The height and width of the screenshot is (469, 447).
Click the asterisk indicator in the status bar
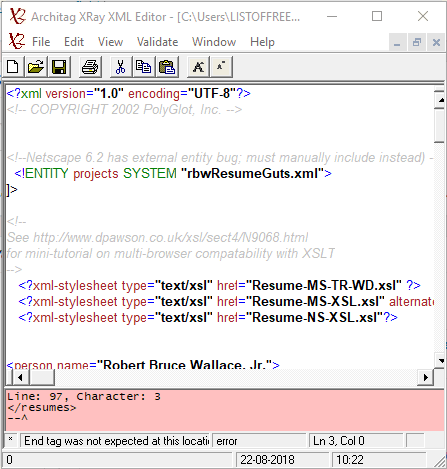pyautogui.click(x=11, y=439)
